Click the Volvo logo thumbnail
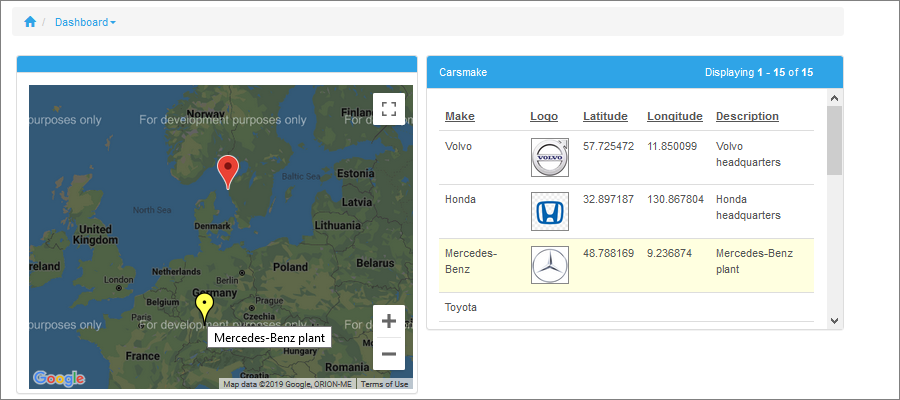900x400 pixels. coord(550,157)
